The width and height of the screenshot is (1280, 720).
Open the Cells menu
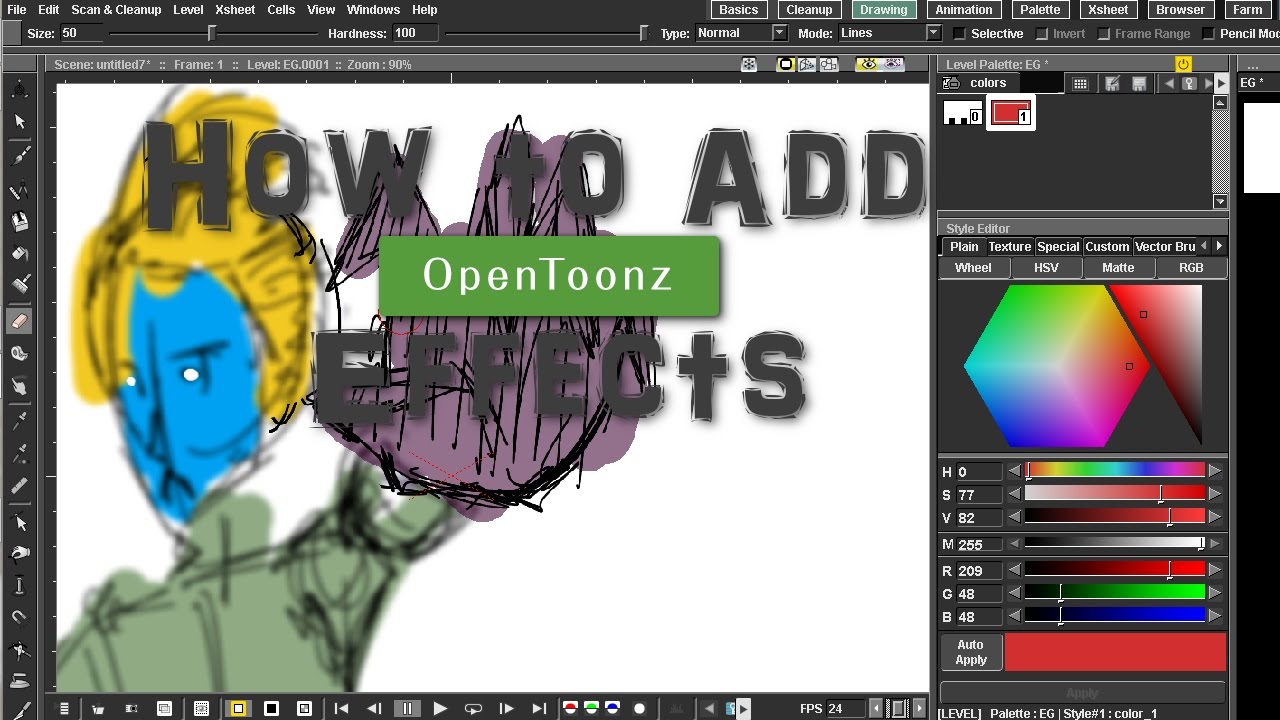pos(281,9)
